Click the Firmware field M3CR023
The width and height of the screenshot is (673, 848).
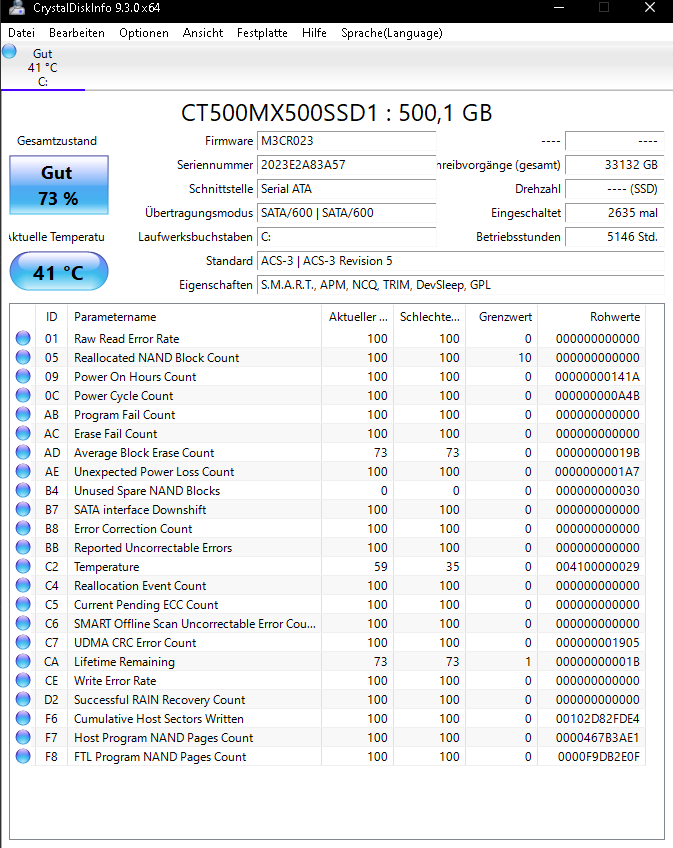pos(346,141)
